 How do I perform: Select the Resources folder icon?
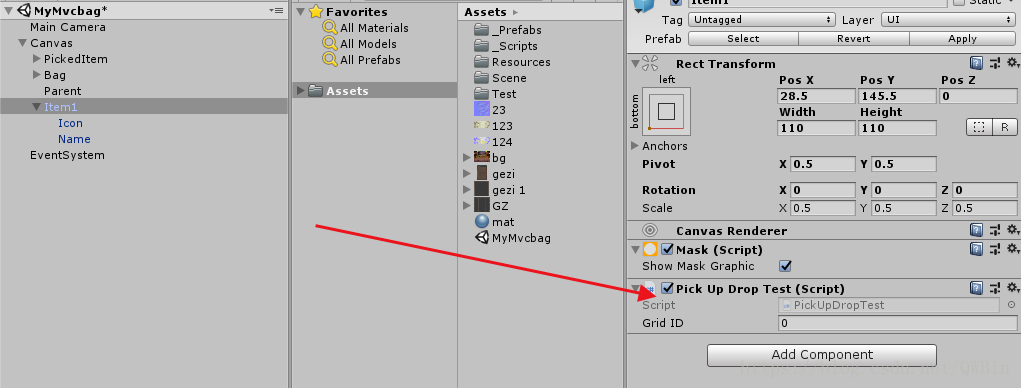(481, 62)
